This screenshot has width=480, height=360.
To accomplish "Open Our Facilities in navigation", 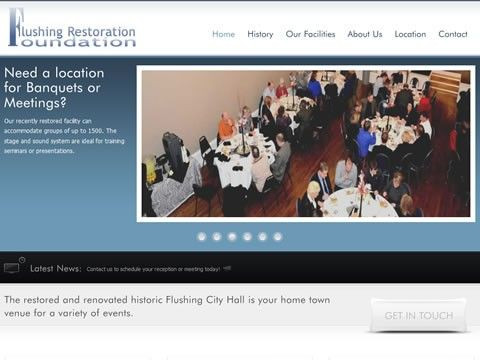I will [310, 34].
